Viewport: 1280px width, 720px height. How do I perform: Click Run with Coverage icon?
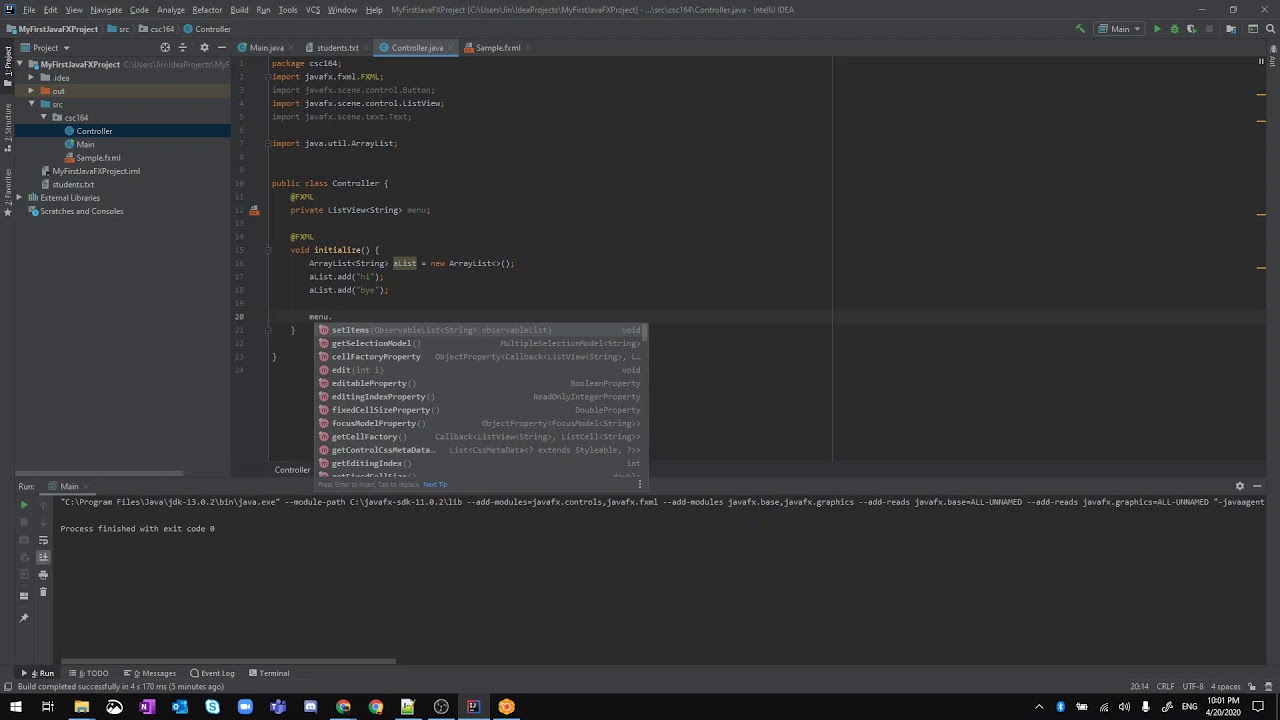pos(1191,29)
